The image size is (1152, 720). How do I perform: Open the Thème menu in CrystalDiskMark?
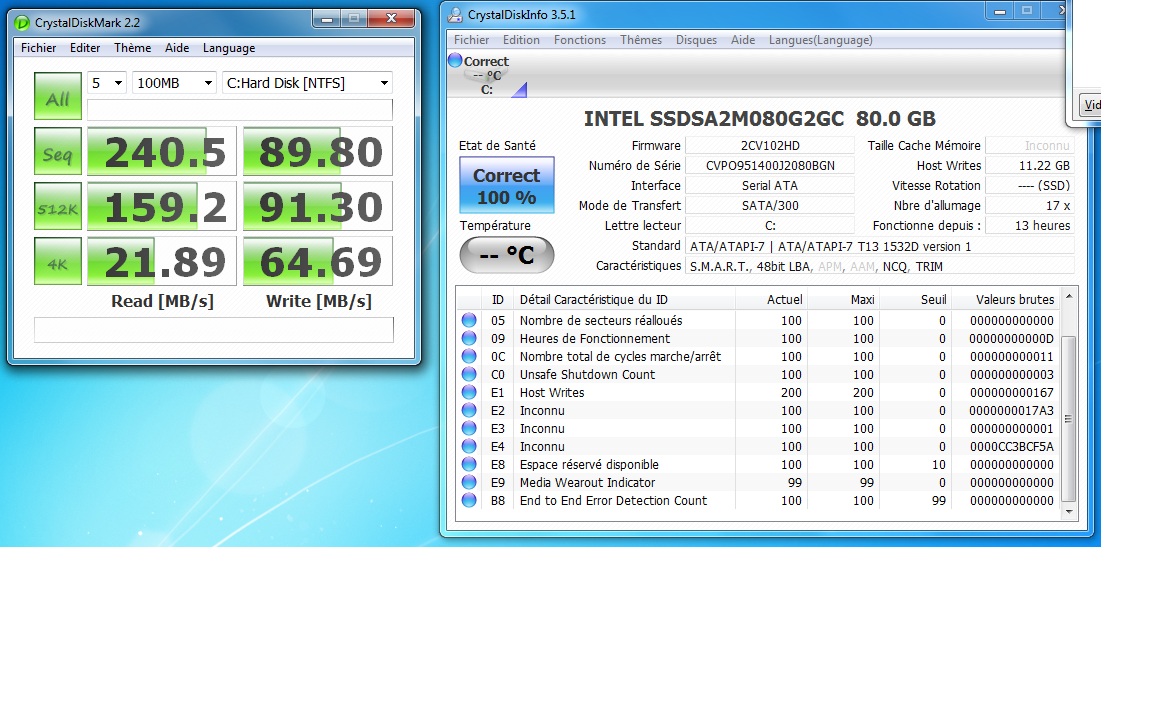pos(132,48)
